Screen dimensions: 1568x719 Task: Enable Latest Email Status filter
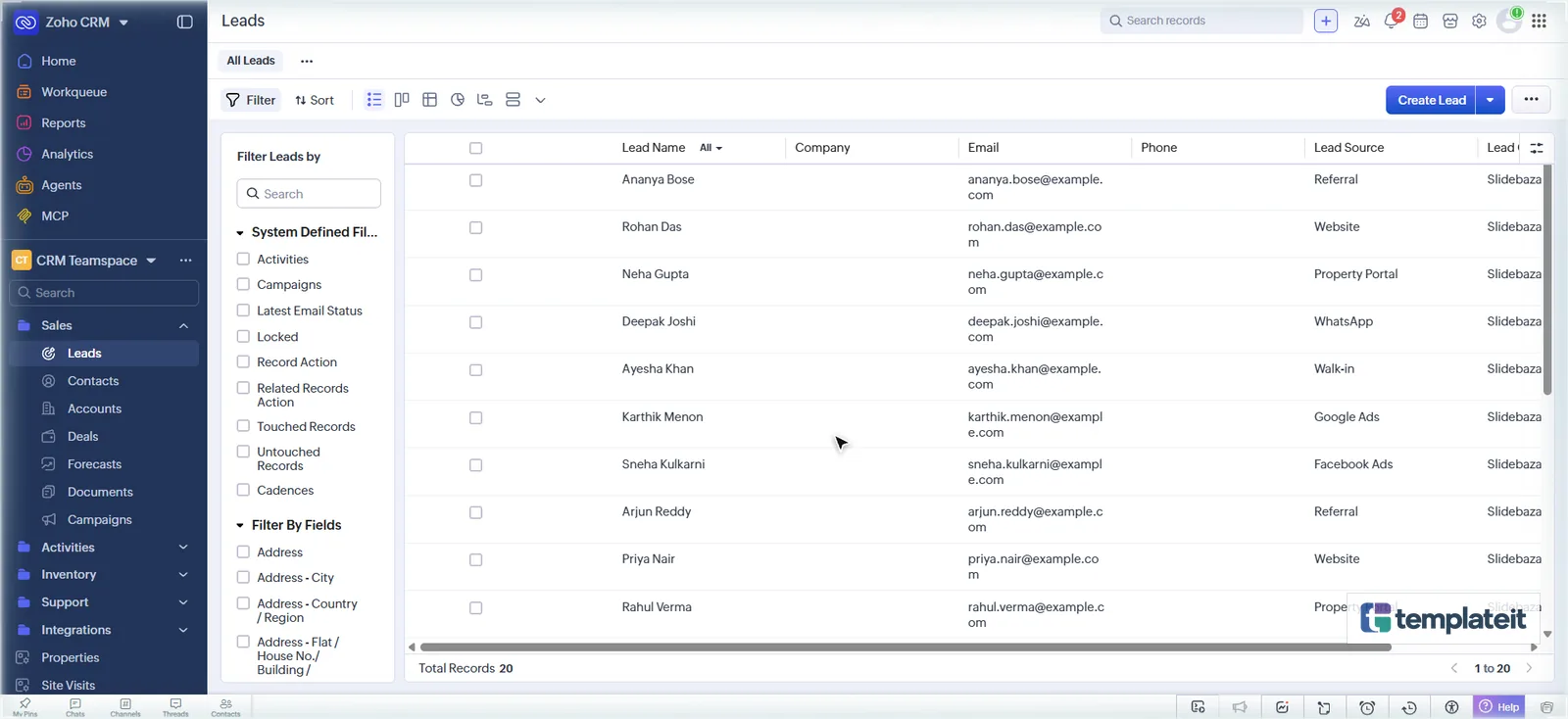click(x=243, y=311)
